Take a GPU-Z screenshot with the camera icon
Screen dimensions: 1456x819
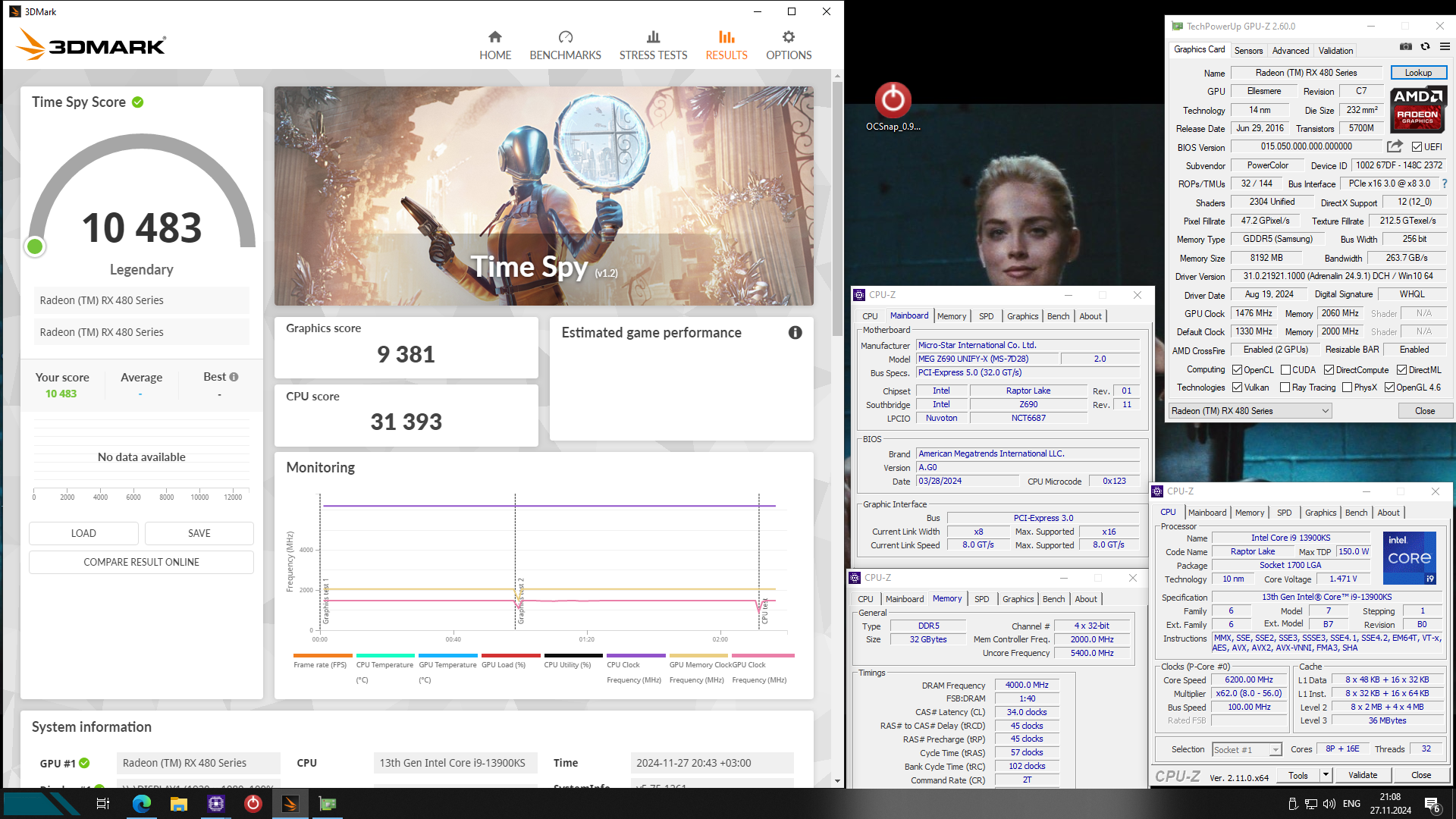point(1406,47)
